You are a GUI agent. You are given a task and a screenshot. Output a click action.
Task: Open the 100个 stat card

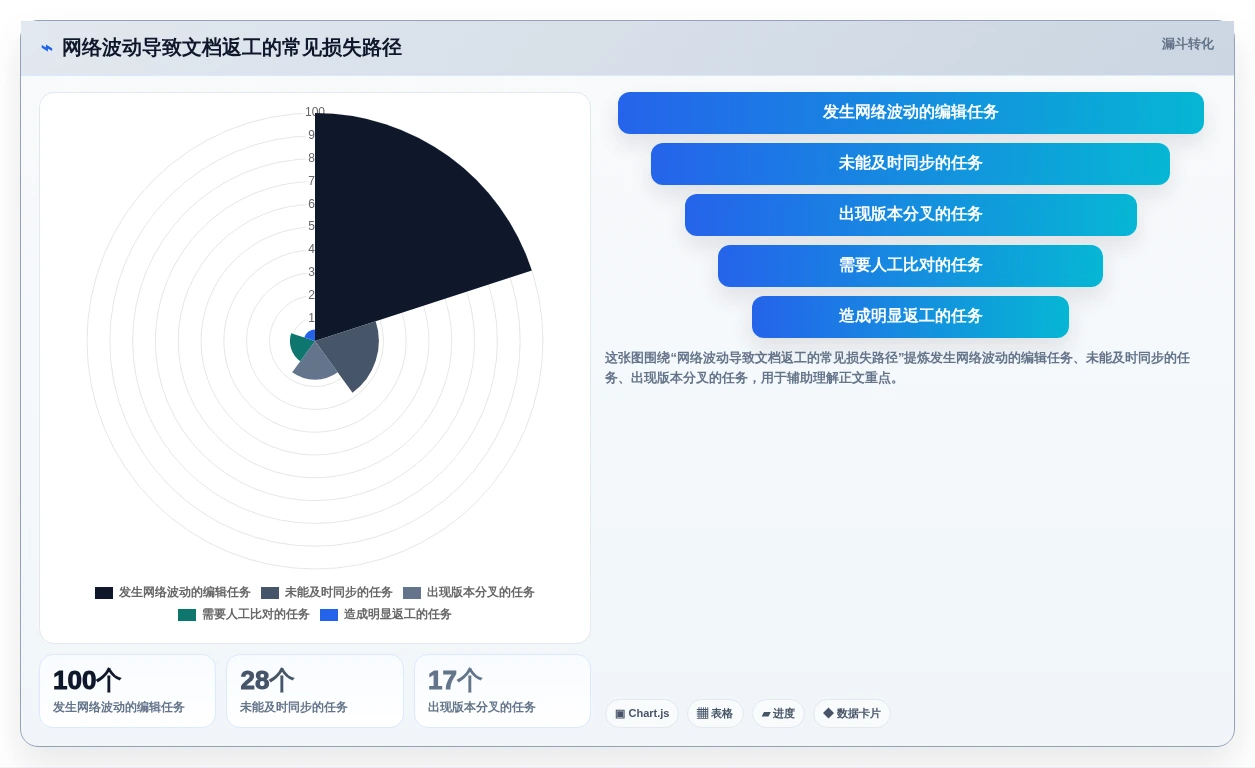127,691
